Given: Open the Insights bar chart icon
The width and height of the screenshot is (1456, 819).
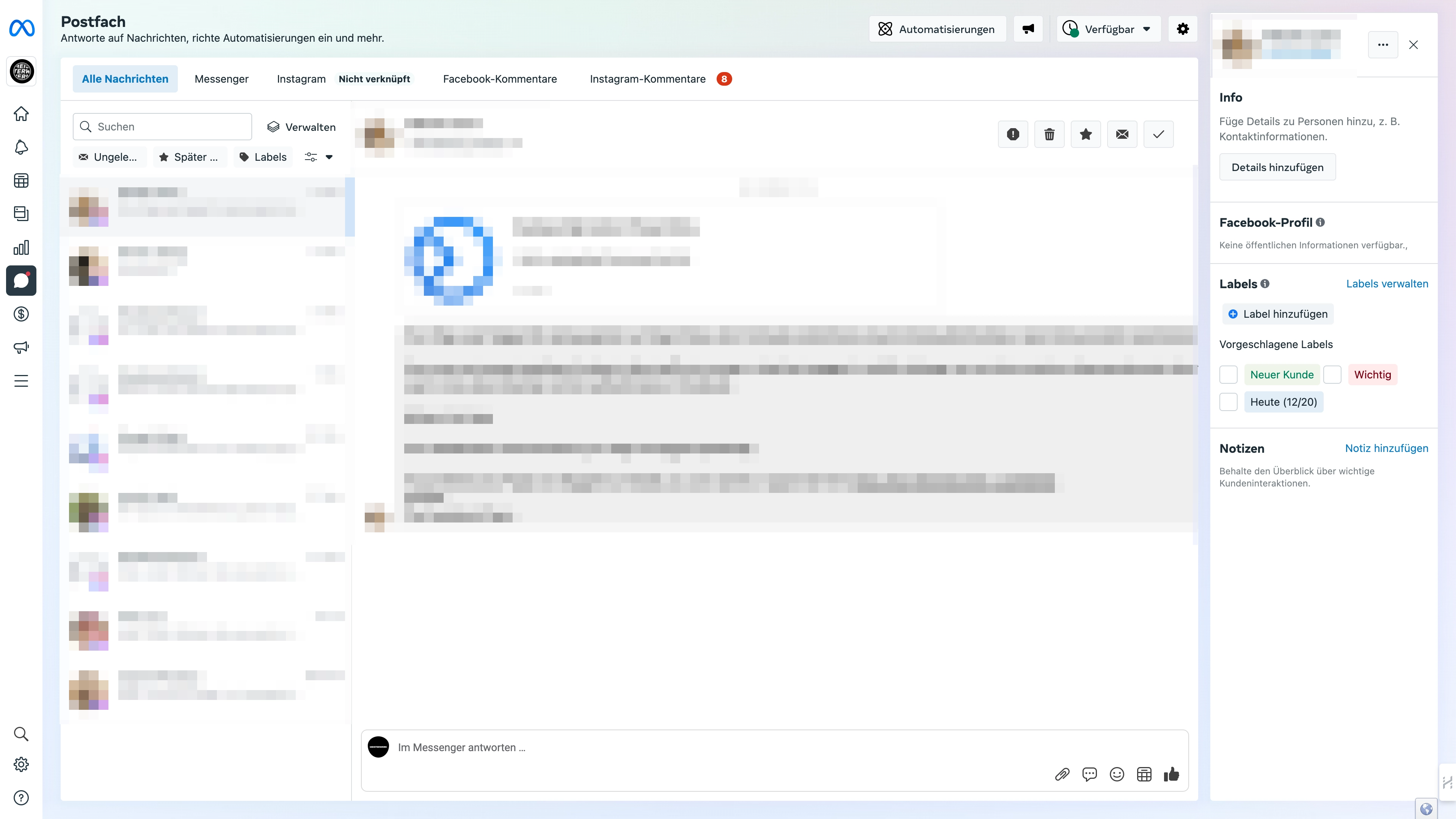Looking at the screenshot, I should click(21, 248).
